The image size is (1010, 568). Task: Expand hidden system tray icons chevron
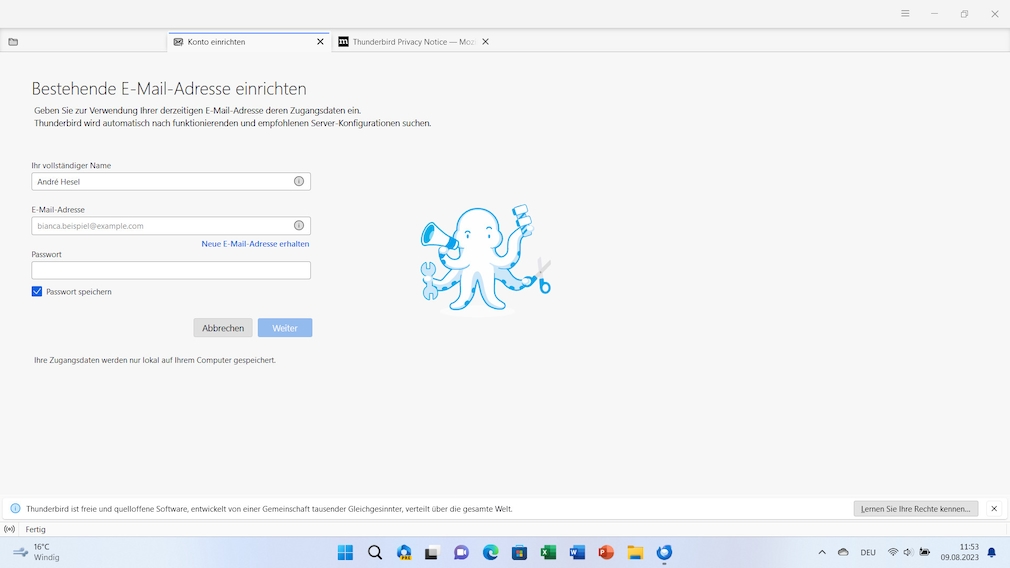point(822,552)
